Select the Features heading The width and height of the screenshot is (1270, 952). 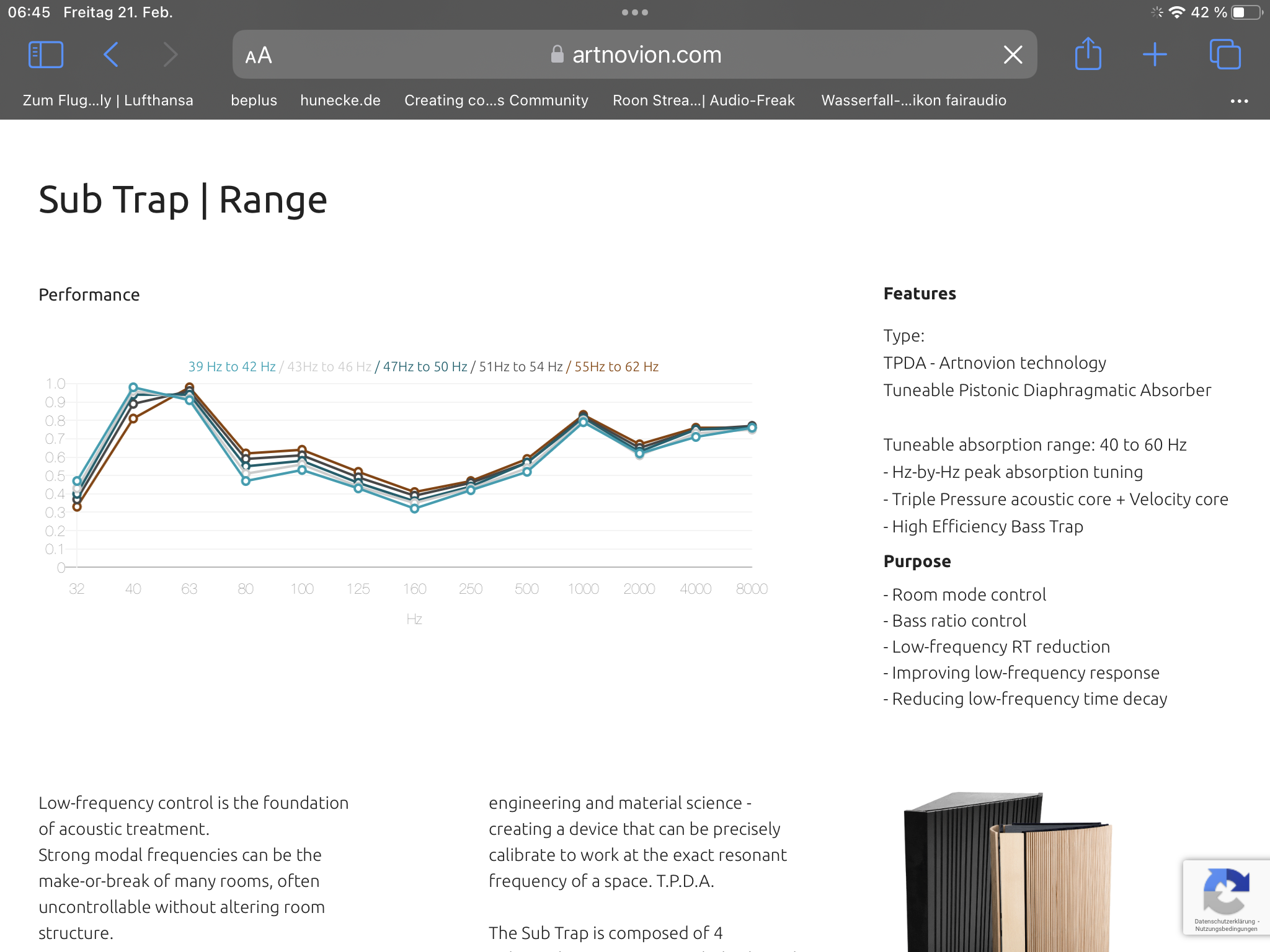point(920,294)
